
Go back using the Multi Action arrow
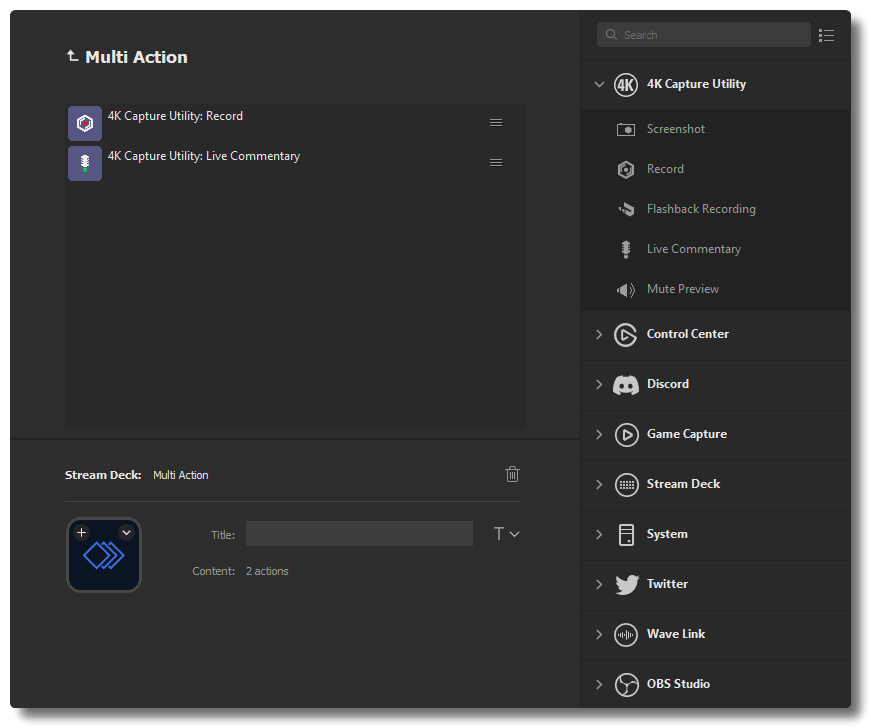point(73,56)
